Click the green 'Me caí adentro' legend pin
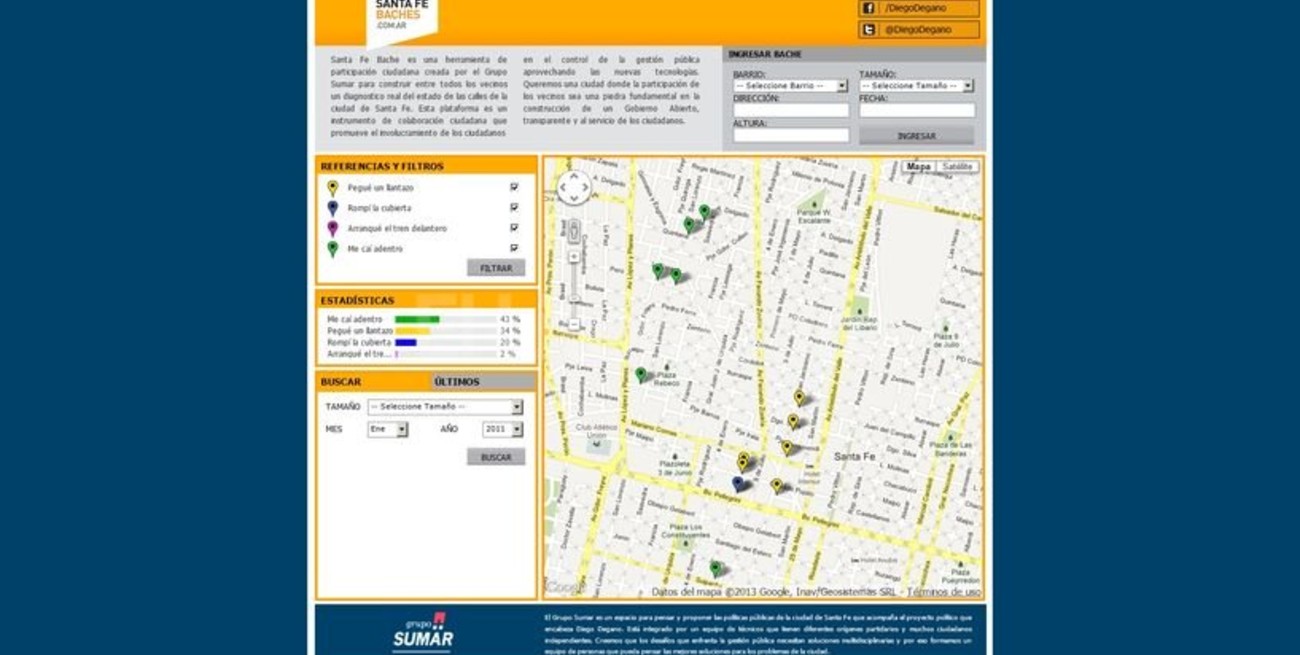Image resolution: width=1300 pixels, height=655 pixels. tap(333, 248)
